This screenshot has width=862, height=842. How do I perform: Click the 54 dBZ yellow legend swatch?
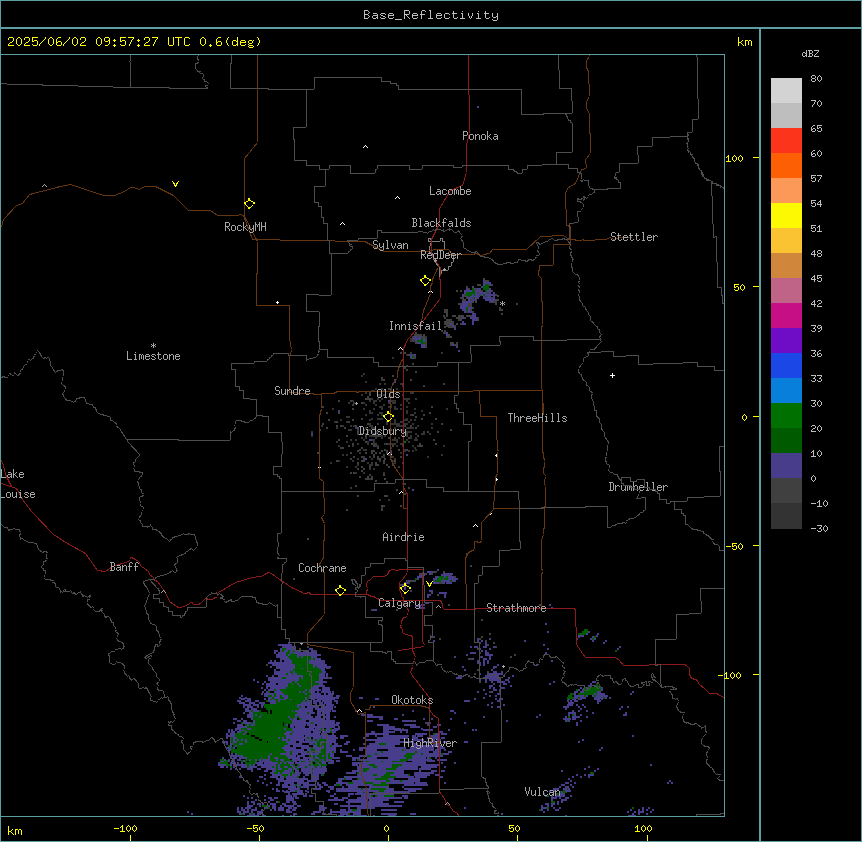(x=786, y=215)
